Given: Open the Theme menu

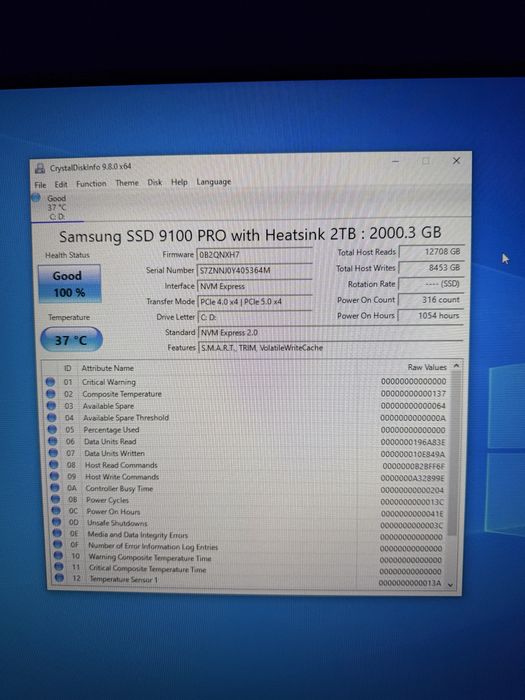Looking at the screenshot, I should coord(127,183).
